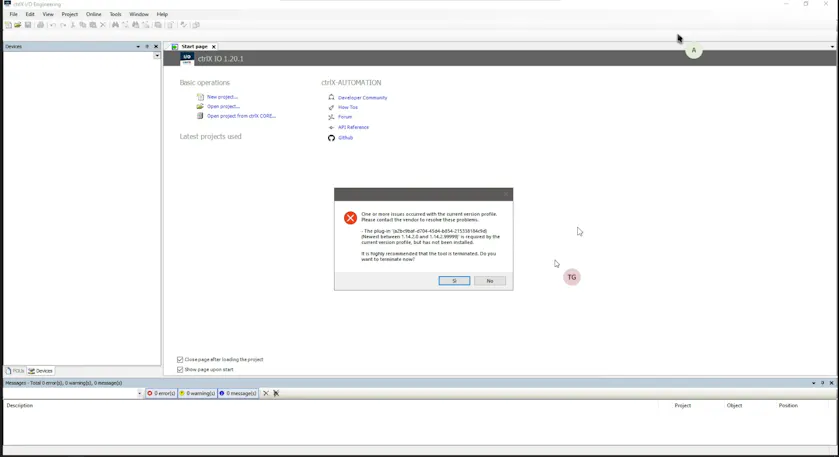Open the API Reference link
This screenshot has width=839, height=457.
353,127
